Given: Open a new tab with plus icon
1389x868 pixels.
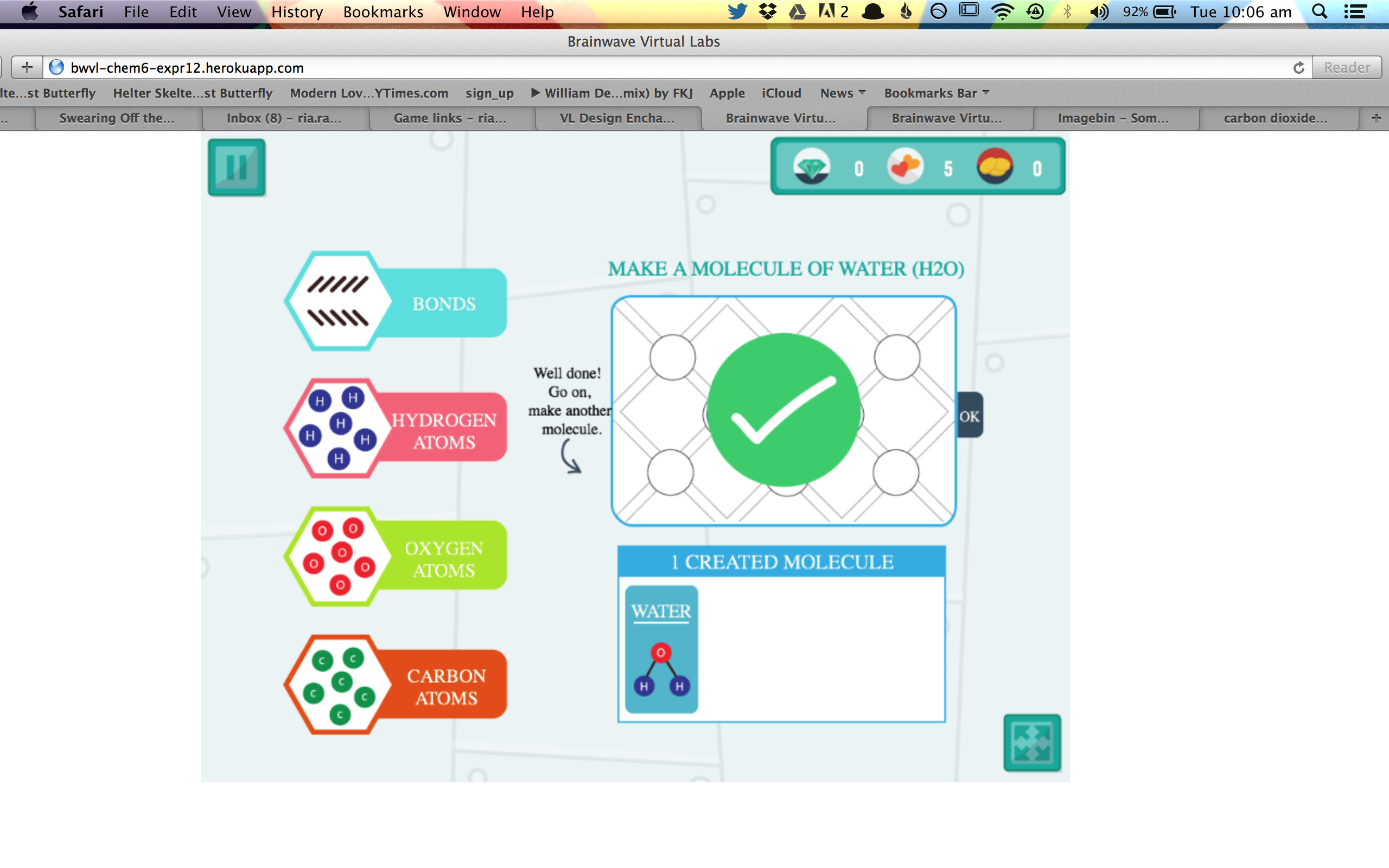Looking at the screenshot, I should pos(1376,118).
